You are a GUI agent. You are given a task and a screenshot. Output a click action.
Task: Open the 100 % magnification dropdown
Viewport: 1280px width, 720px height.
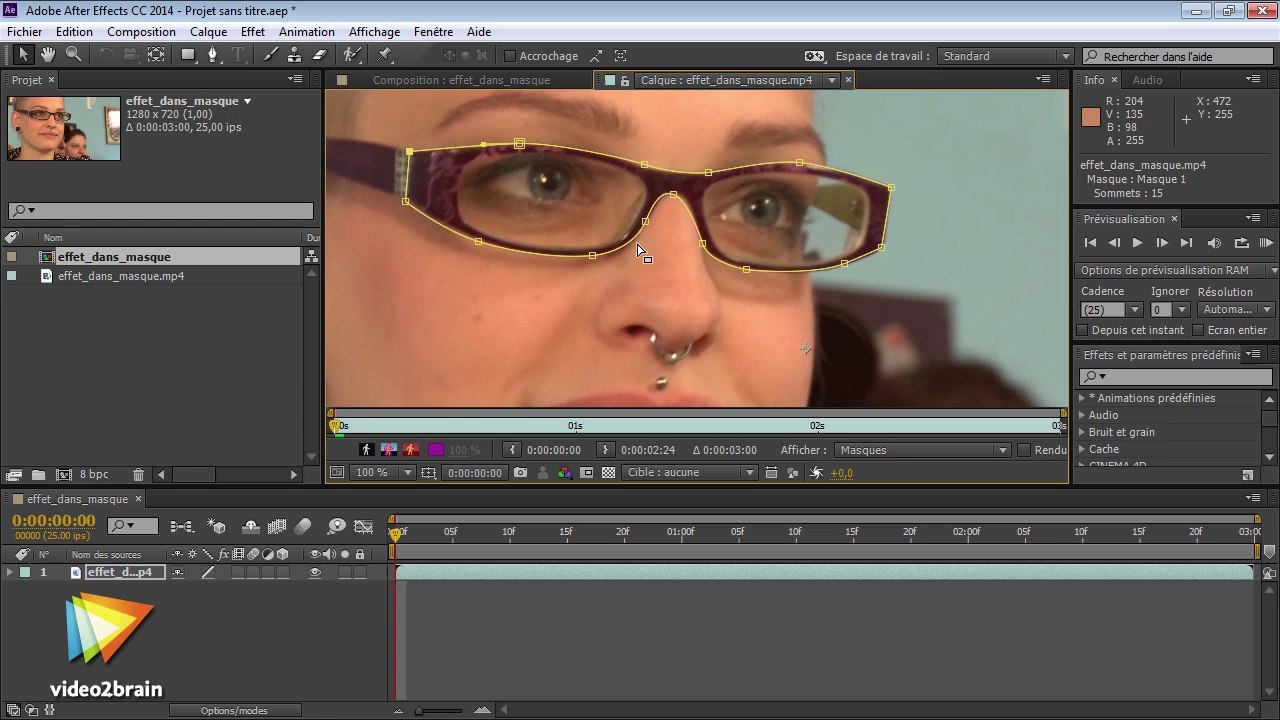coord(381,473)
